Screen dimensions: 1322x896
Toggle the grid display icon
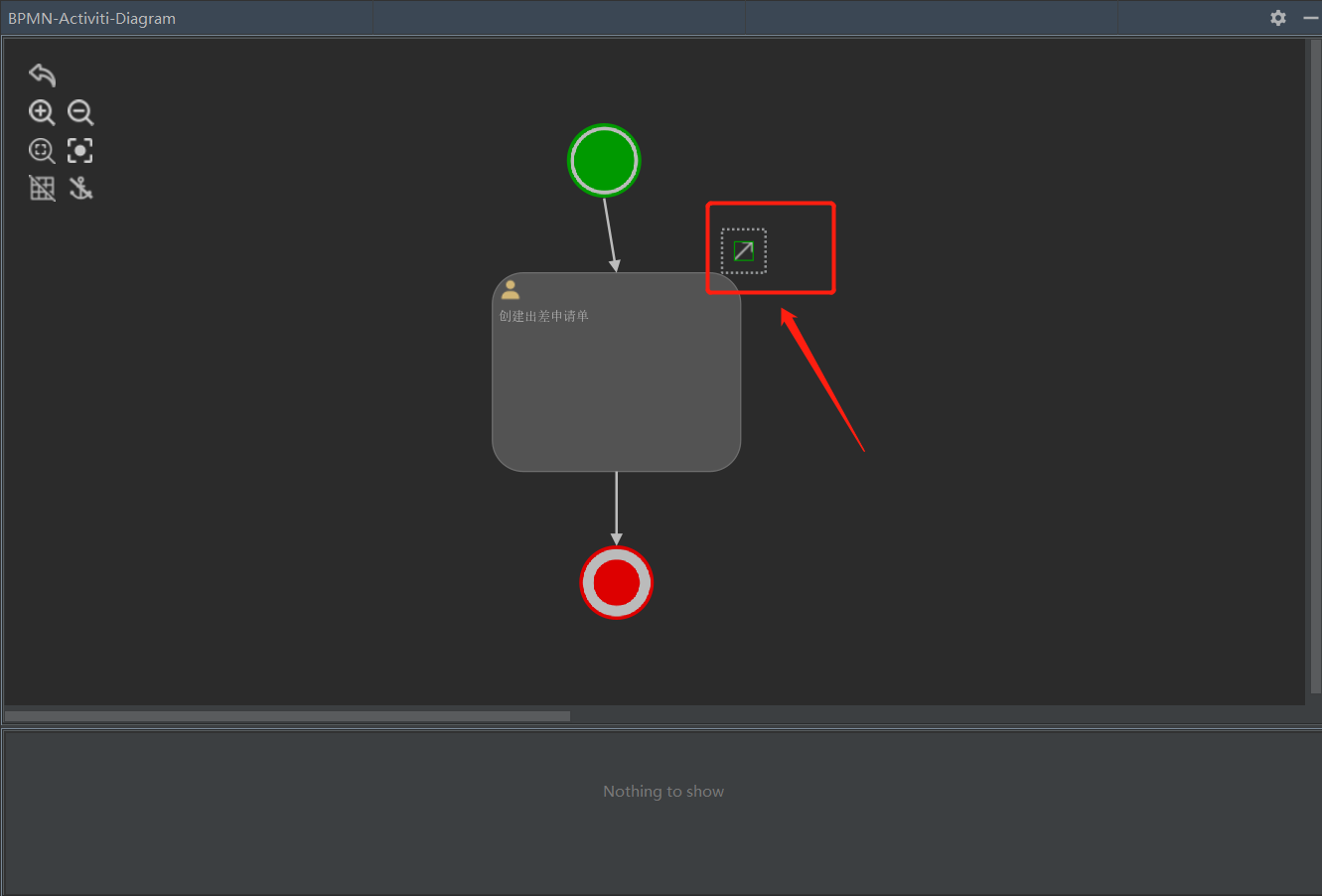point(42,188)
